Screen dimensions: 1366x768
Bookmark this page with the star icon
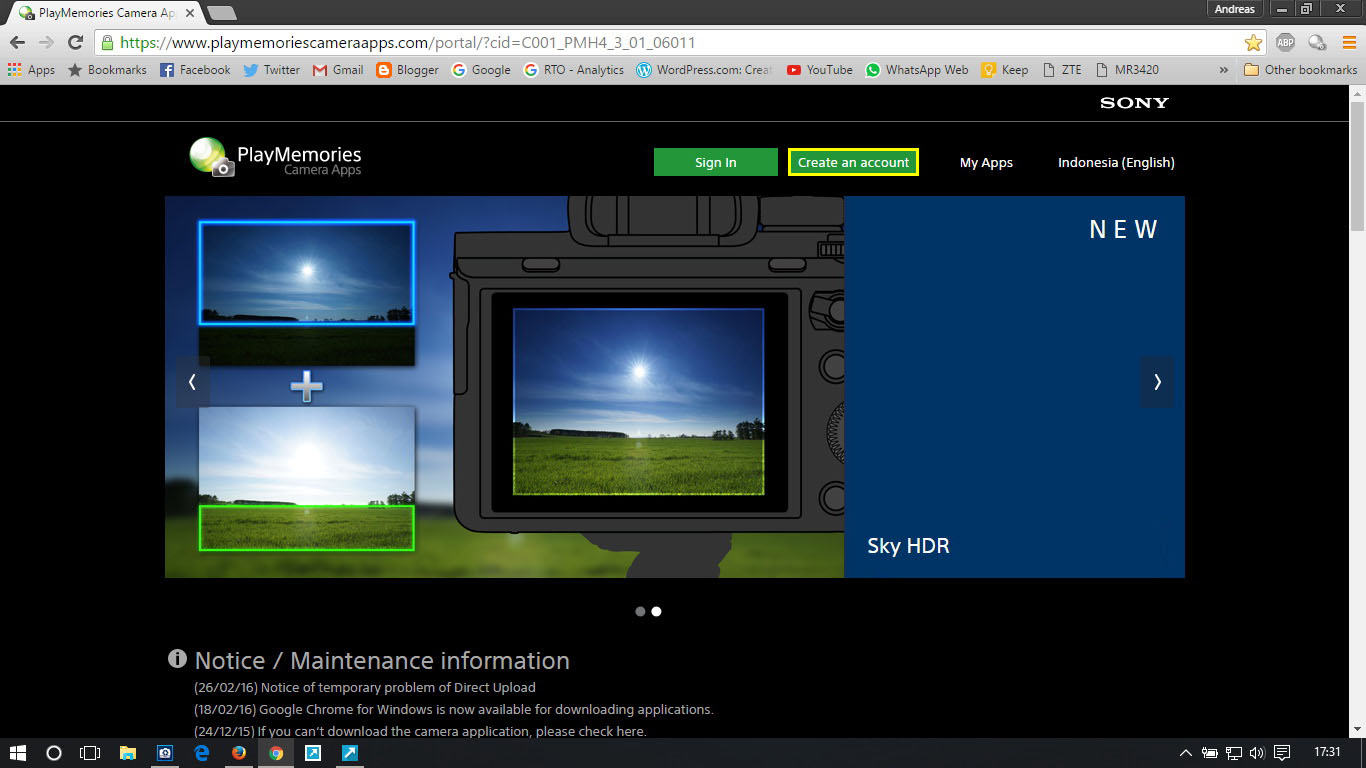pos(1252,42)
